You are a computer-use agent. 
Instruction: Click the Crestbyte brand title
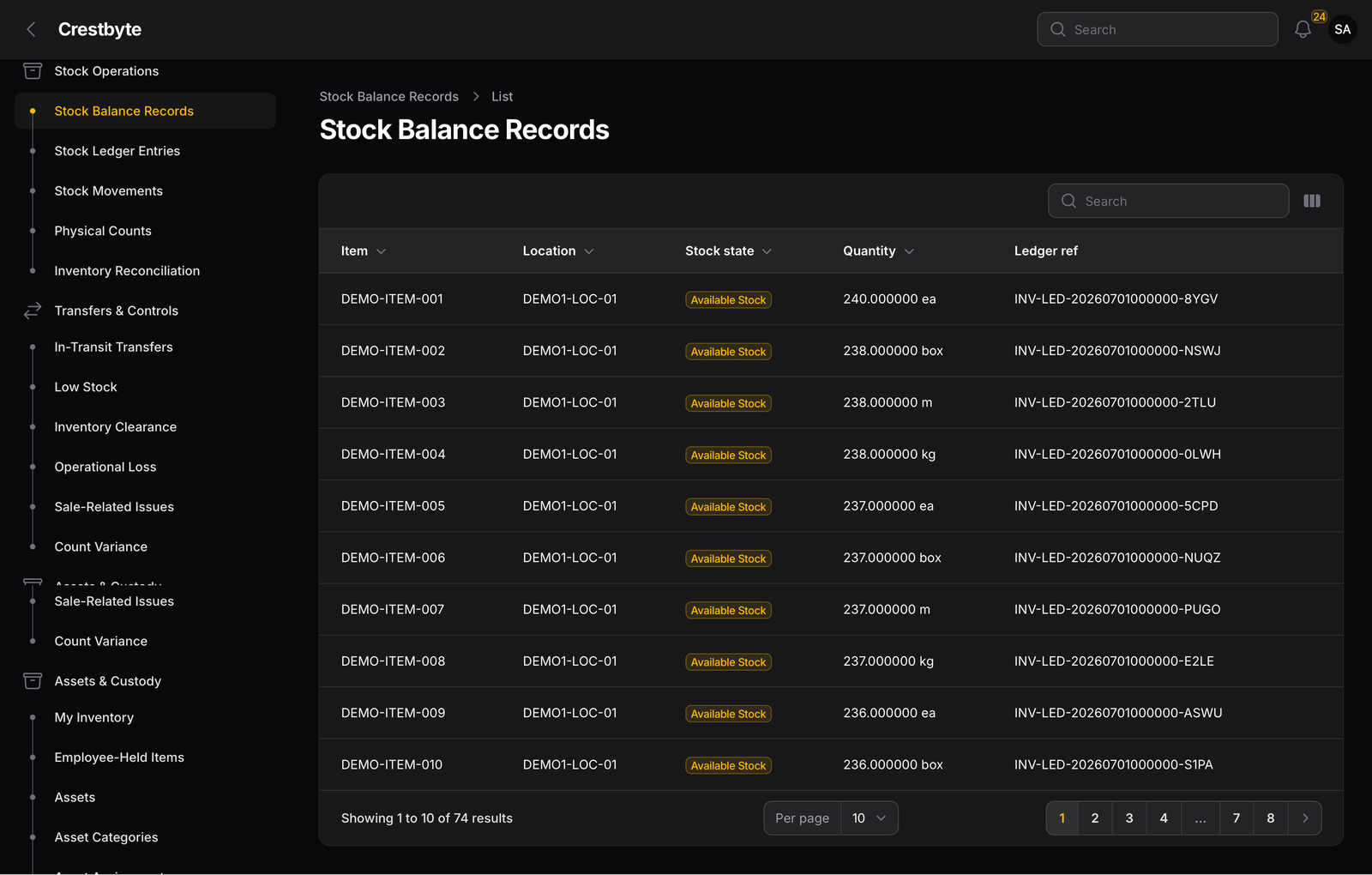99,29
